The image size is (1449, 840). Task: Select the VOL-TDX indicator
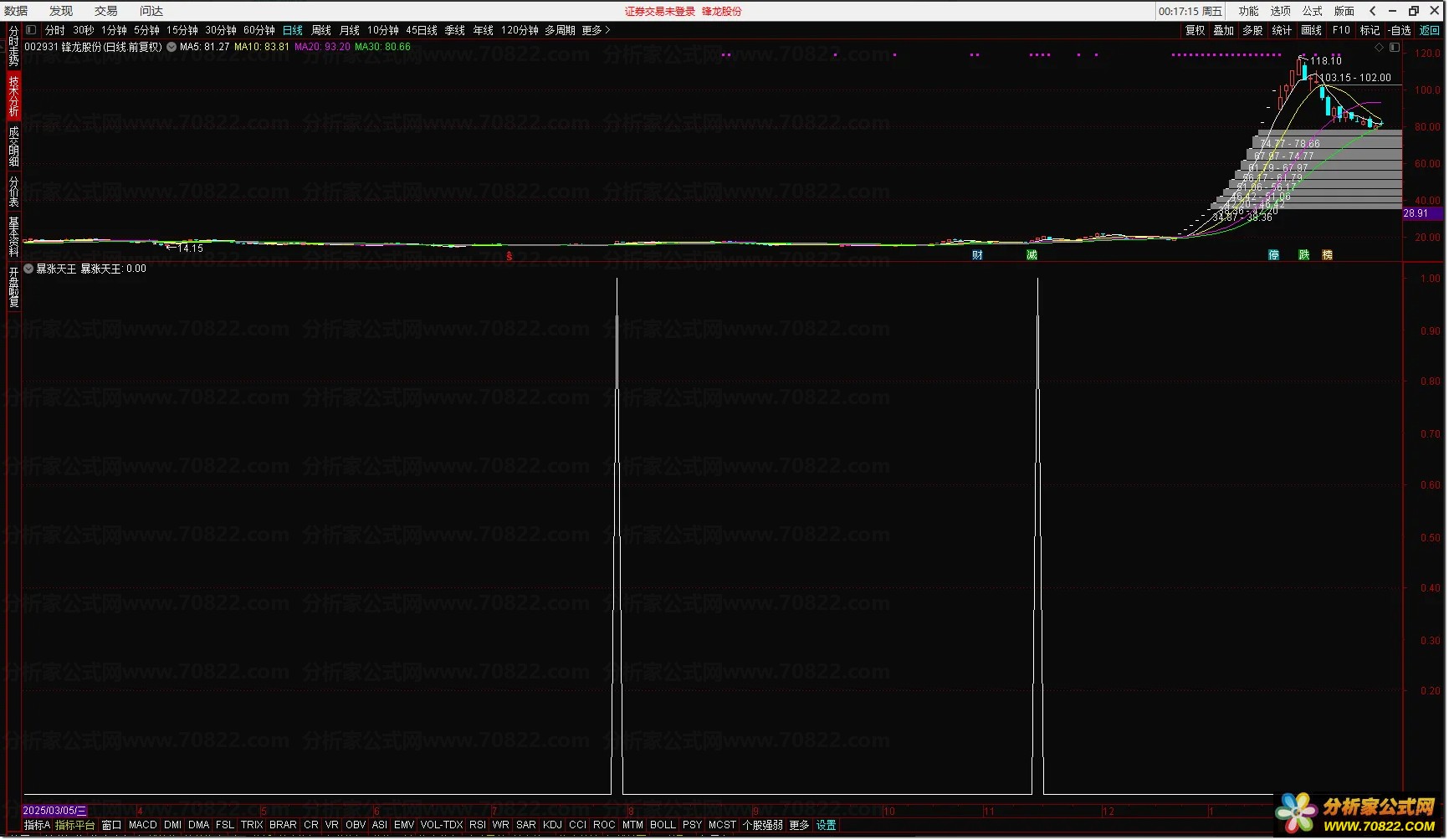pyautogui.click(x=442, y=825)
